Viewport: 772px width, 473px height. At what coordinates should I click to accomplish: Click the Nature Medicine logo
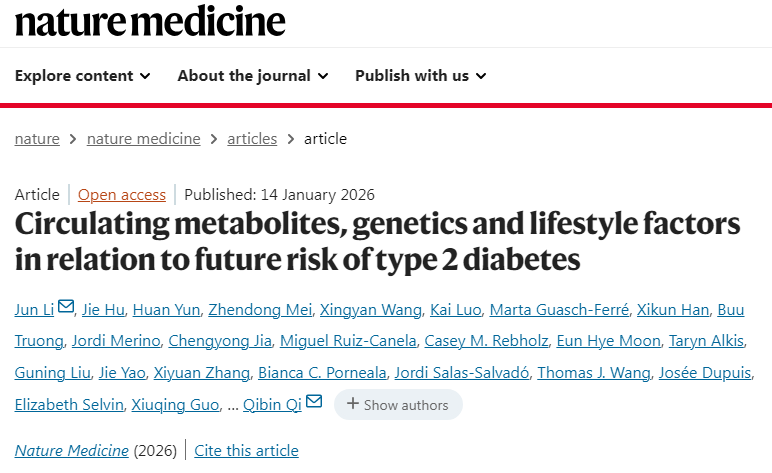(150, 22)
